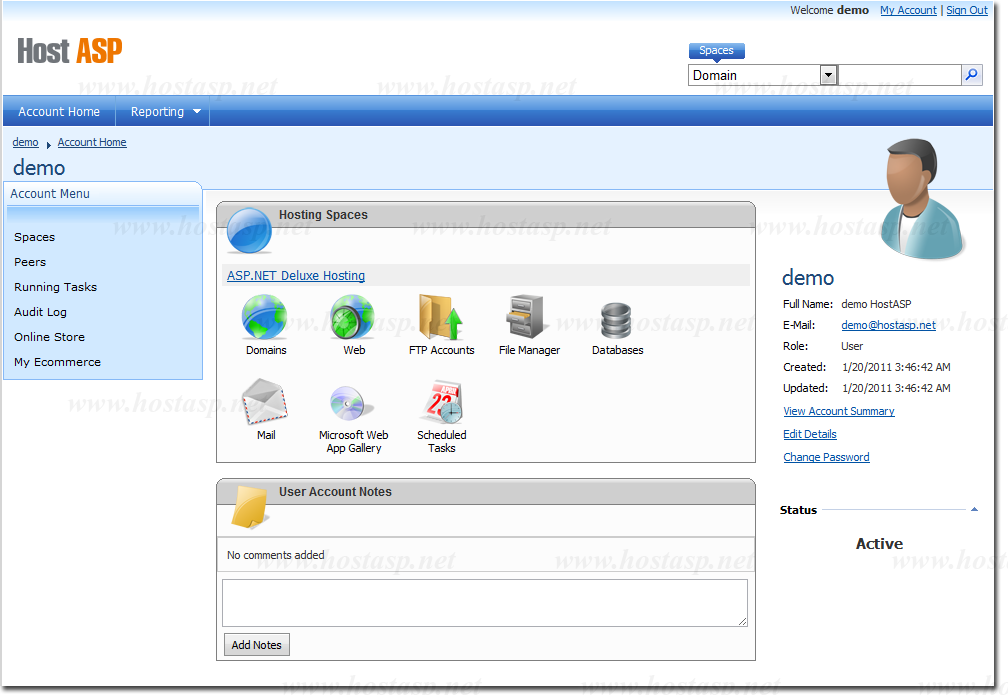Go to Account Home tab
This screenshot has height=695, width=1008.
pyautogui.click(x=59, y=112)
